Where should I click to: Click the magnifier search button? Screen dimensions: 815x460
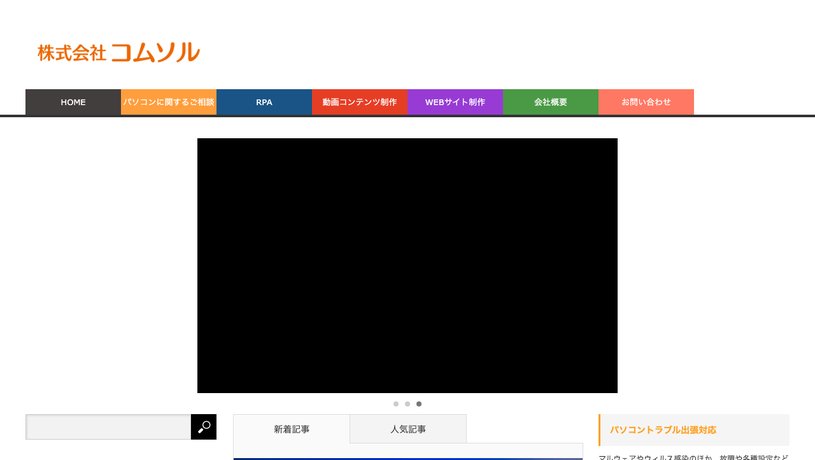(204, 427)
